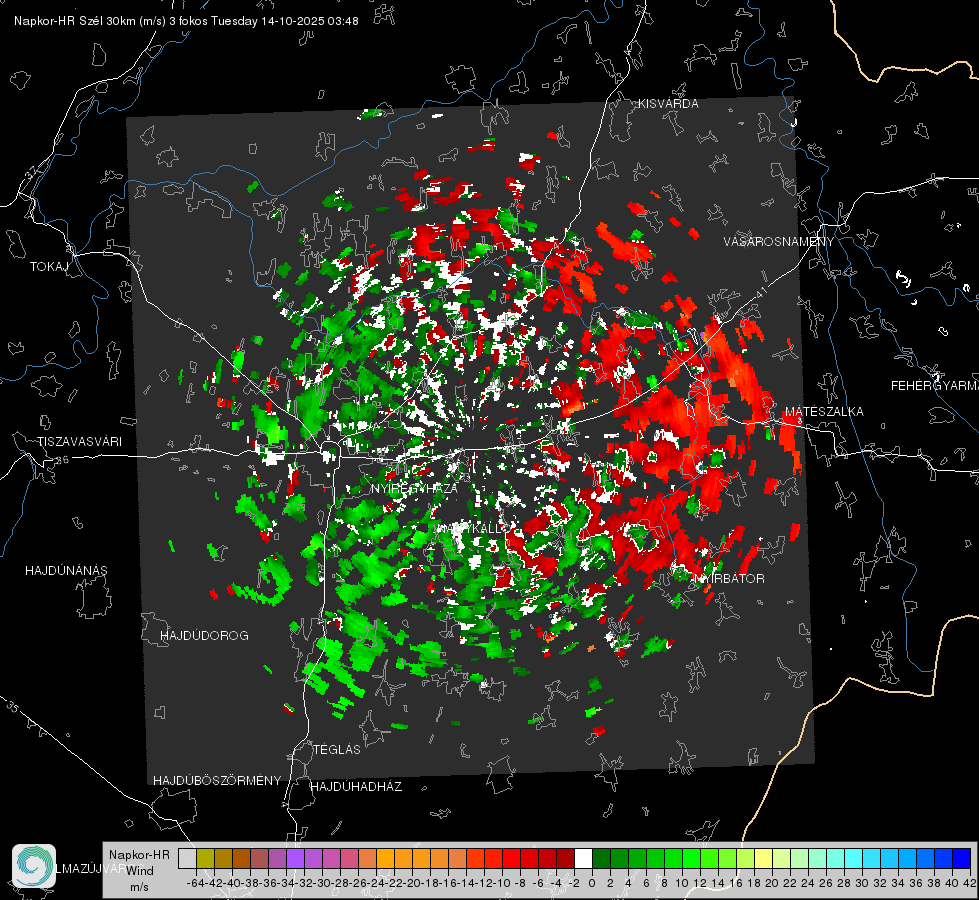The image size is (979, 900).
Task: Click the radar title text with timestamp 03:48
Action: pos(186,21)
